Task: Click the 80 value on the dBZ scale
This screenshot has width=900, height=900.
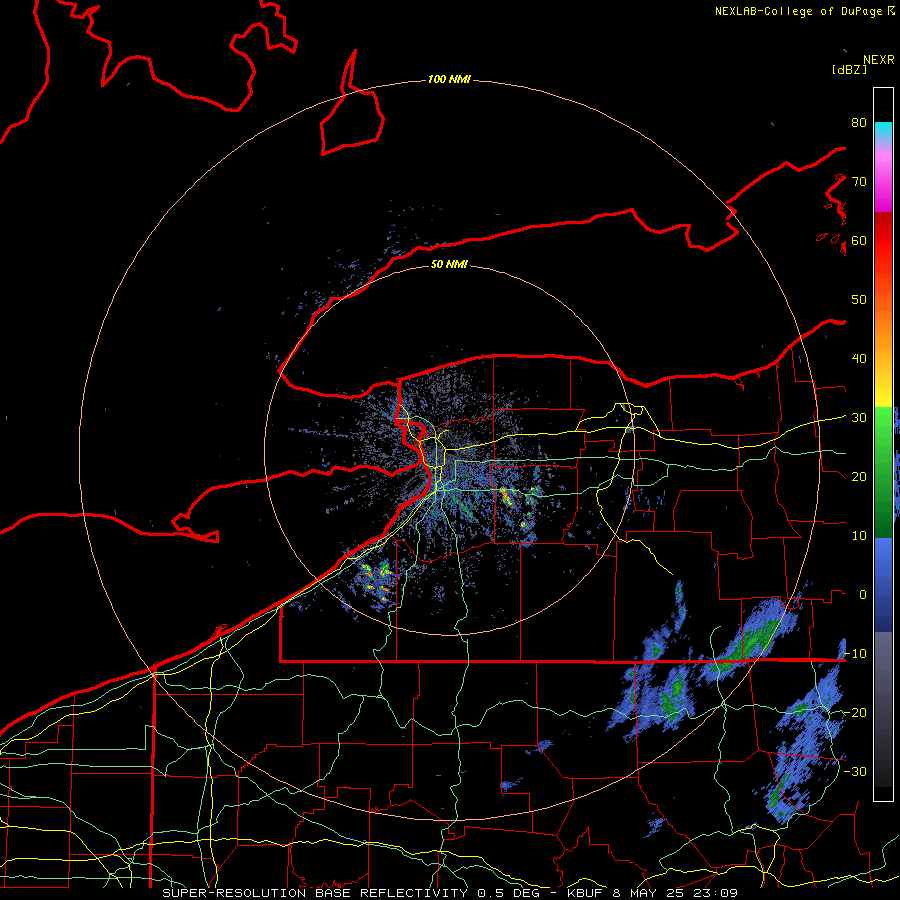Action: [859, 123]
